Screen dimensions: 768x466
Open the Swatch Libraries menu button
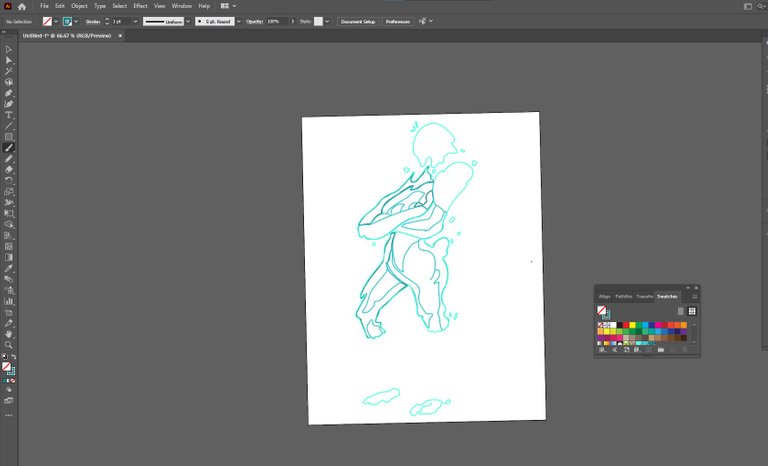pyautogui.click(x=602, y=350)
